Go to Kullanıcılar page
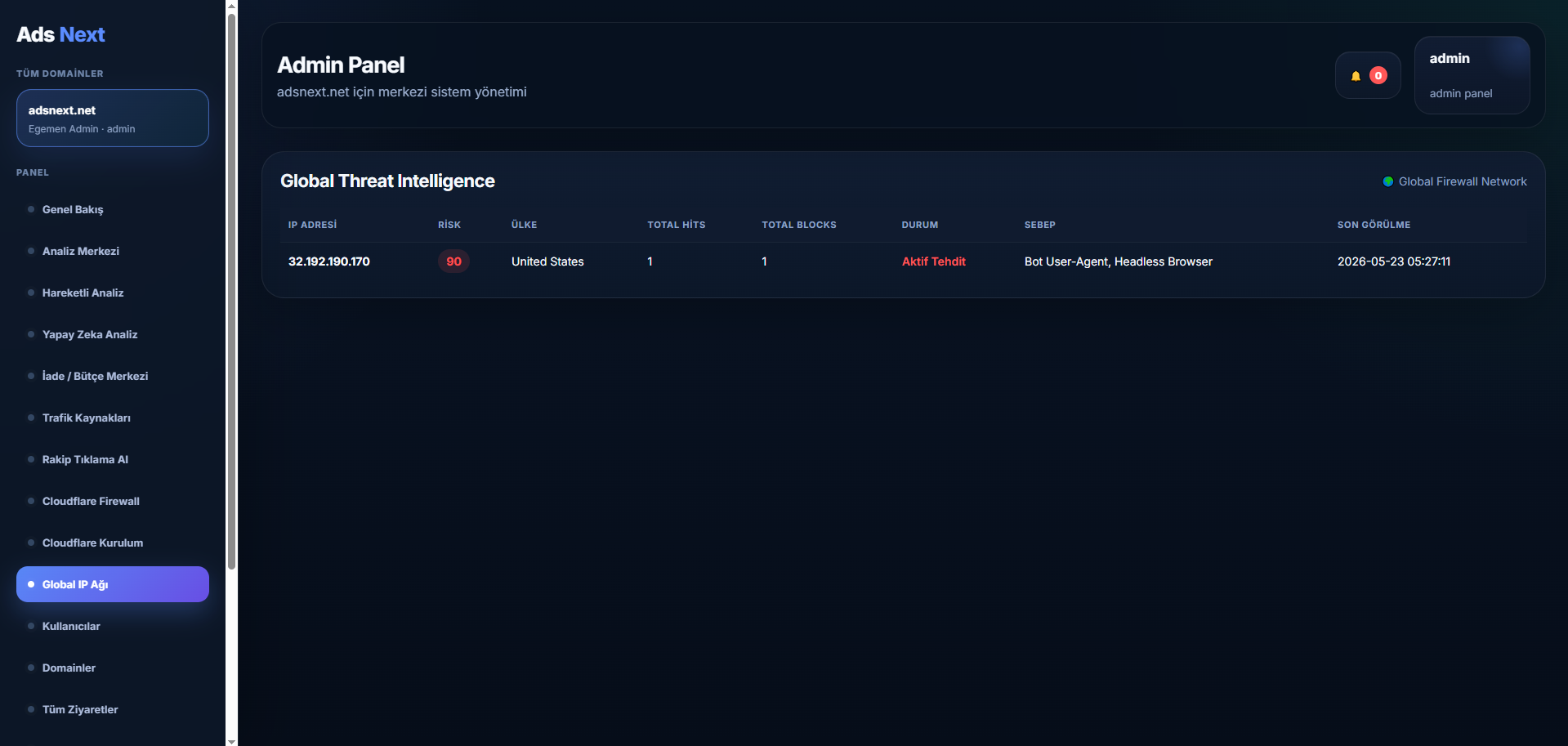1568x746 pixels. (113, 626)
